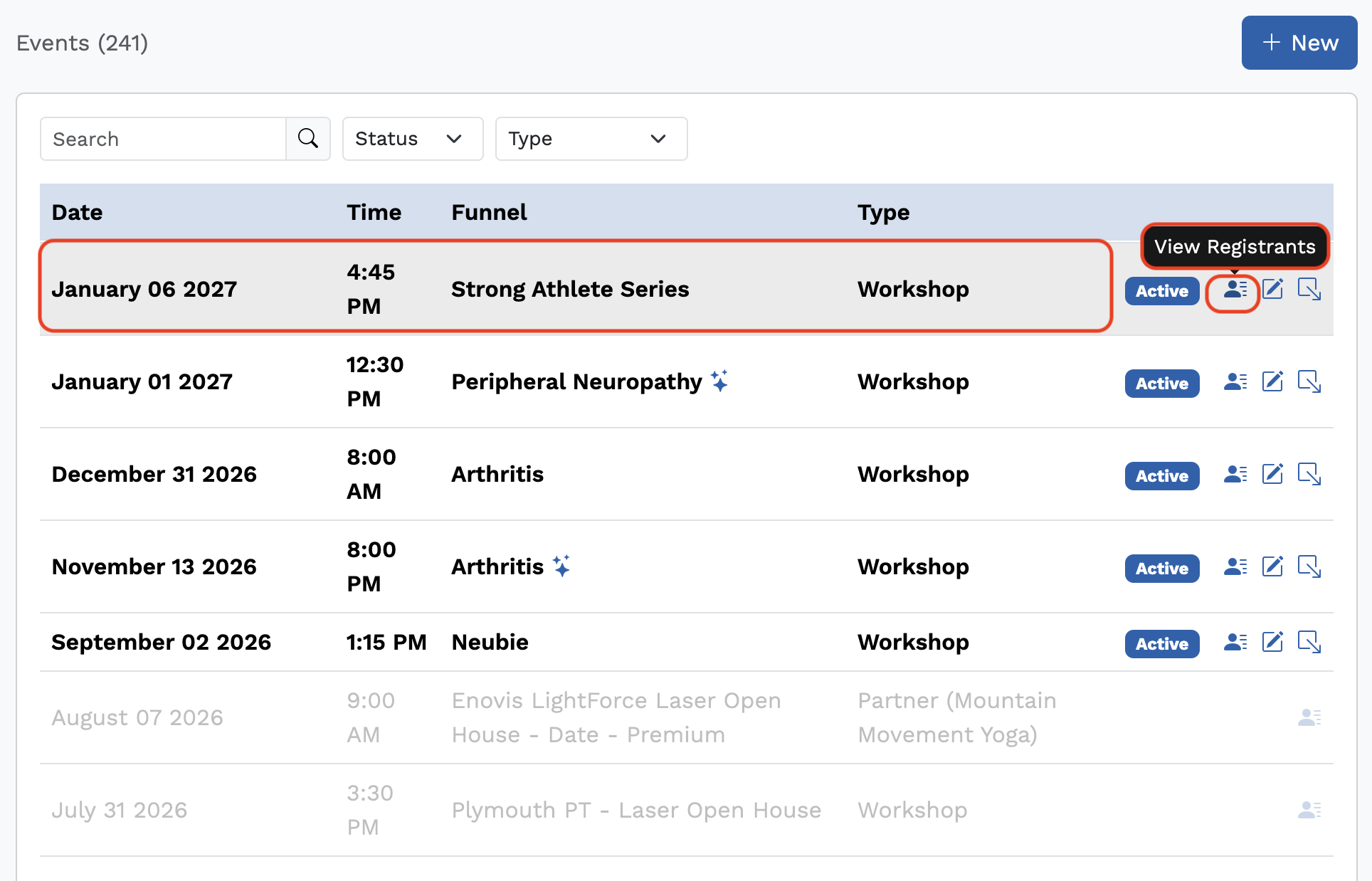Open the Type filter dropdown

[591, 139]
